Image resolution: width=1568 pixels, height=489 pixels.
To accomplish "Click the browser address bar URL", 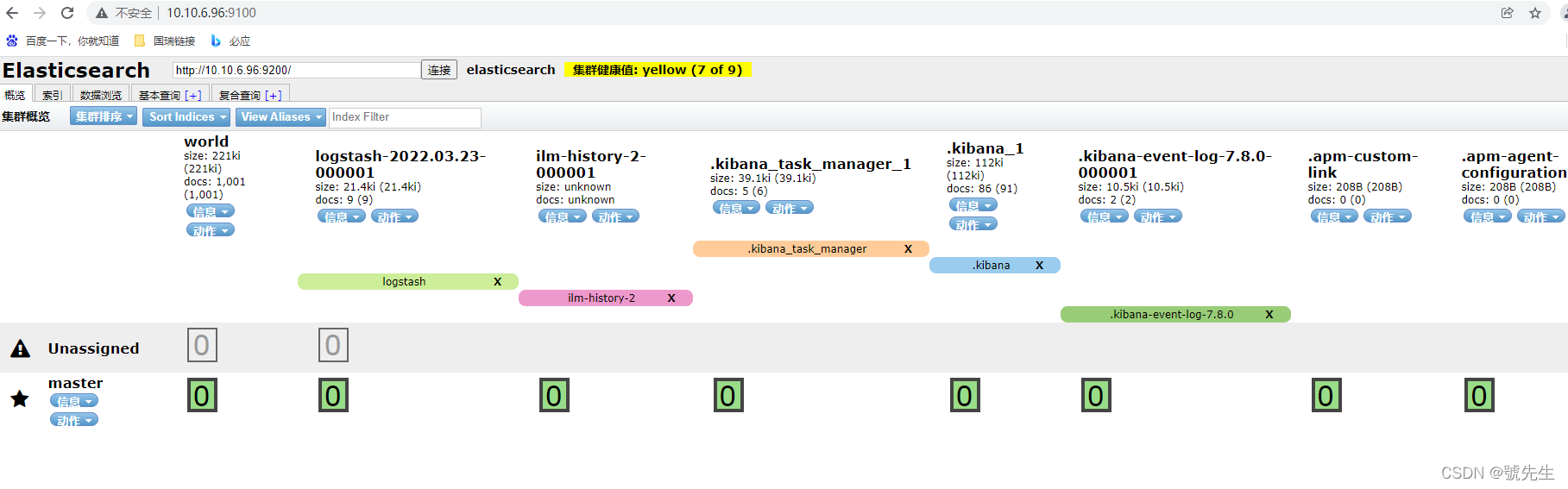I will point(211,13).
